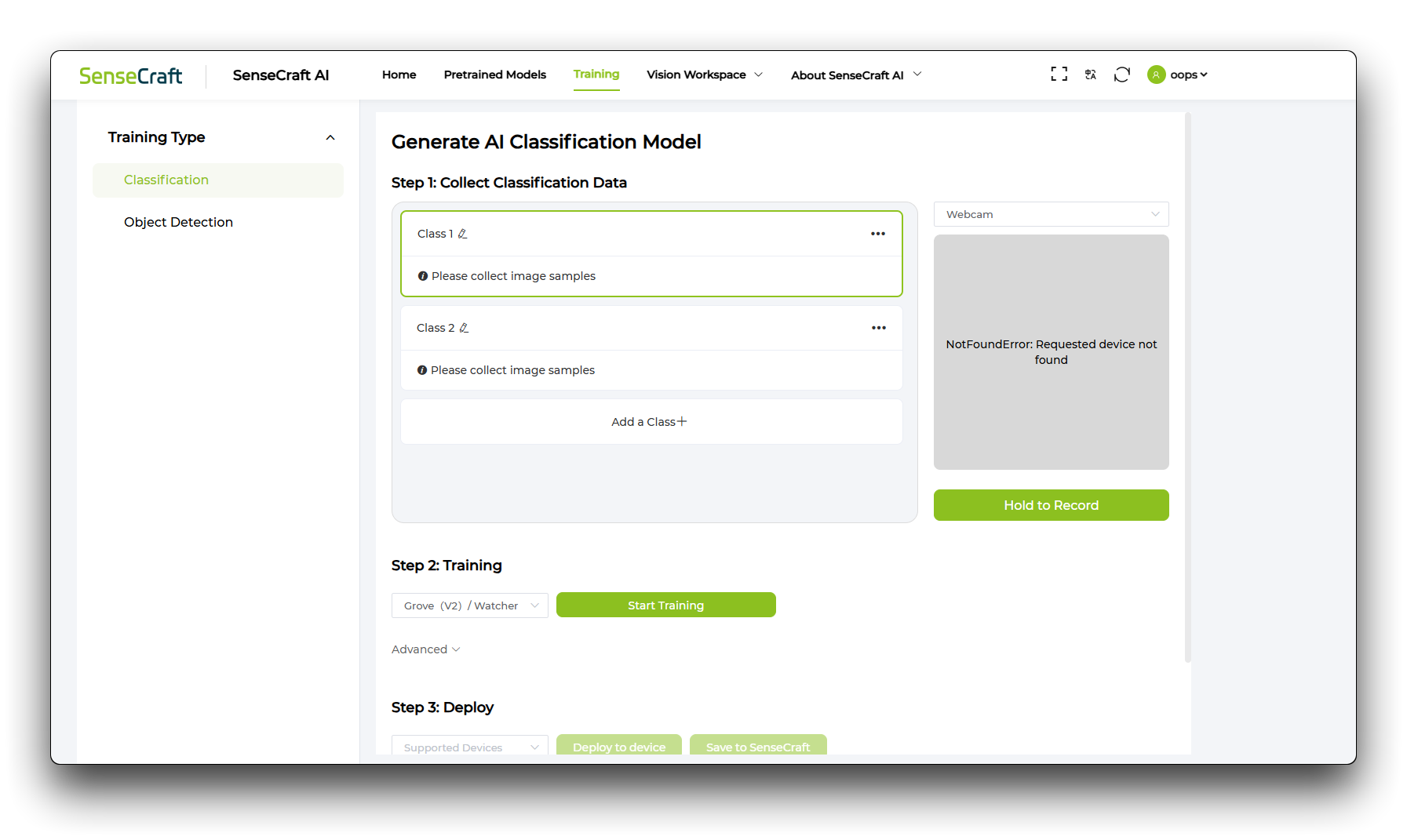Screen dimensions: 1407x840
Task: Click the refresh icon in header
Action: (x=1121, y=75)
